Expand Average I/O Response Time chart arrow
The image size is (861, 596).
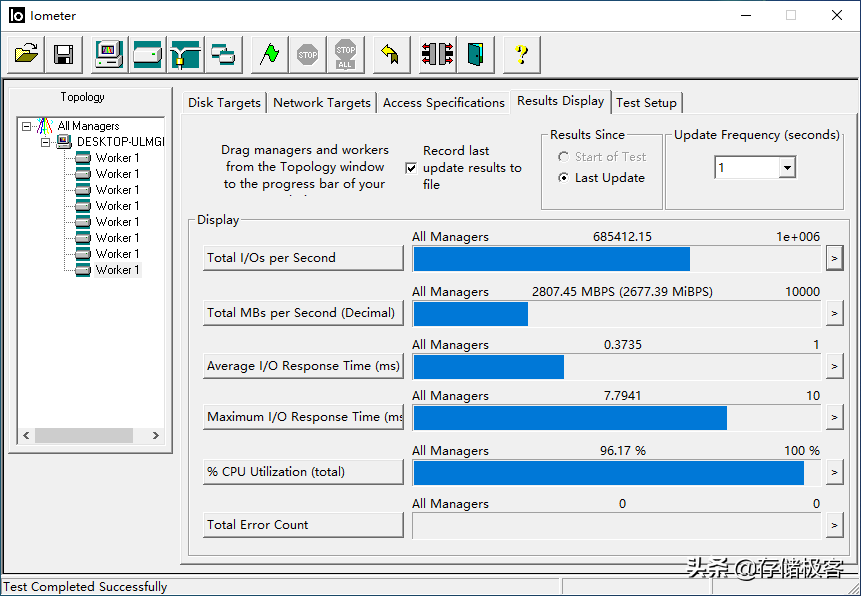point(835,366)
